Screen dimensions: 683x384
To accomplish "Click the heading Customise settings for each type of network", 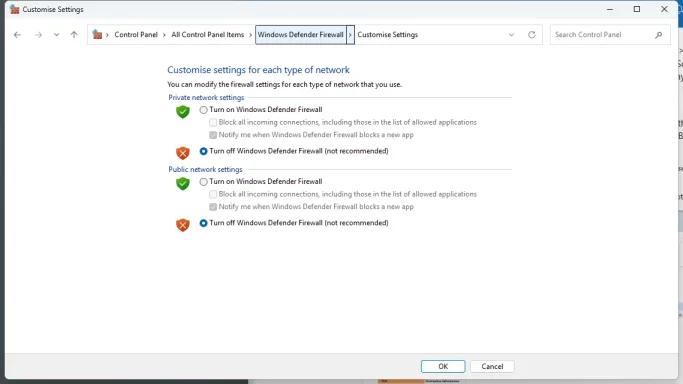I will [258, 70].
